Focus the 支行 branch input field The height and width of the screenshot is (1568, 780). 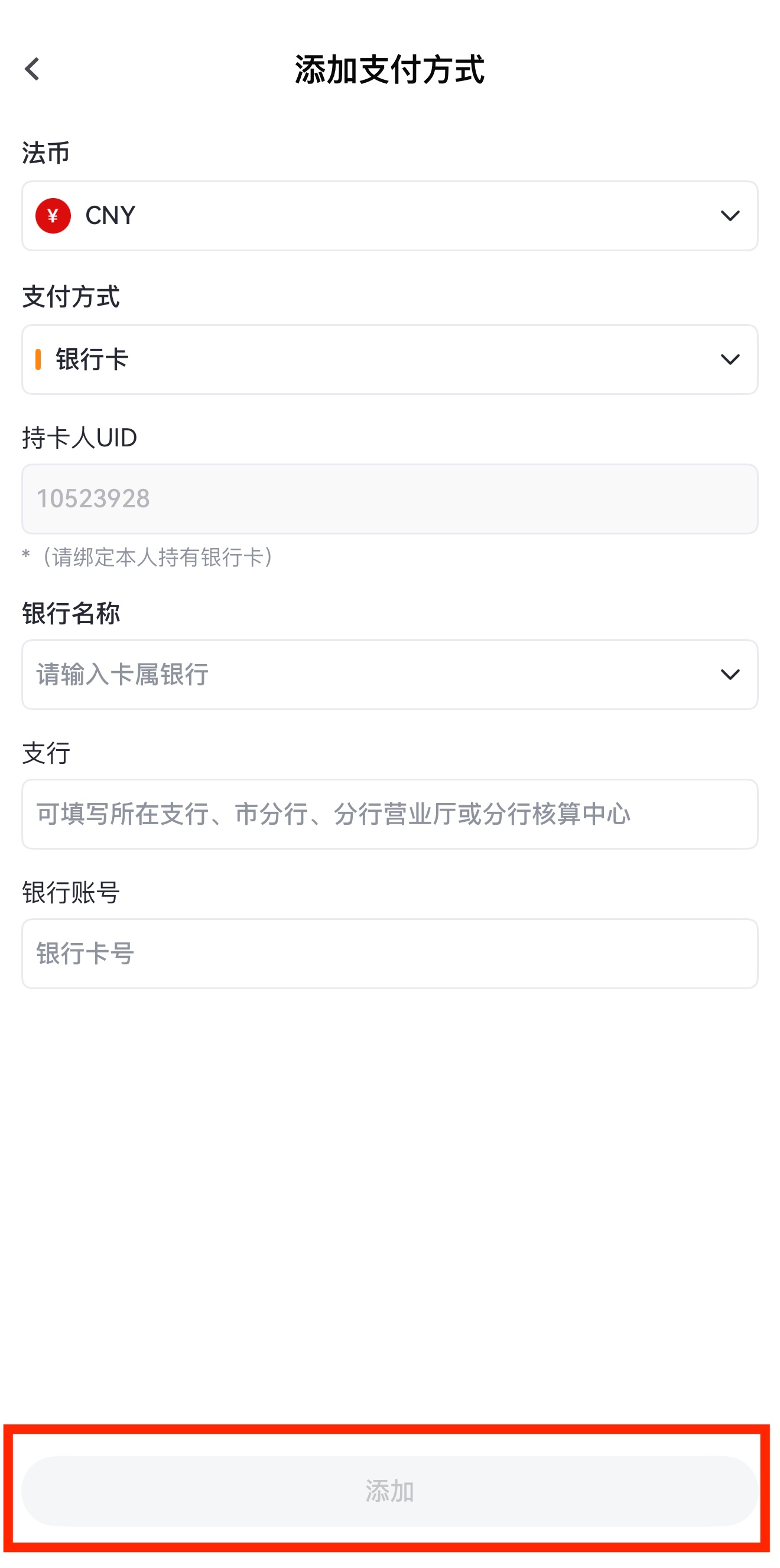point(389,814)
